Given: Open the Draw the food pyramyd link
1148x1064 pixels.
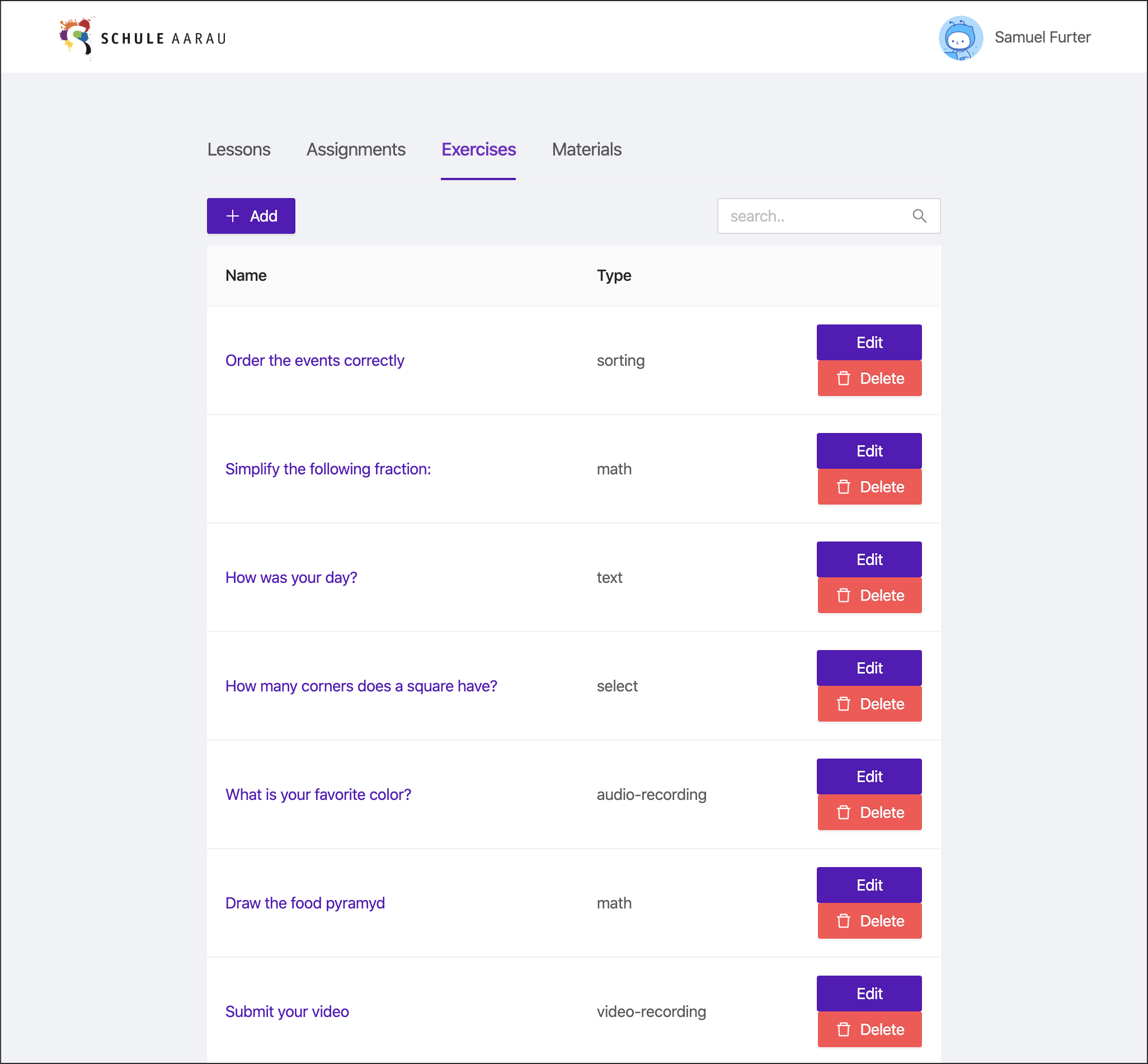Looking at the screenshot, I should 305,903.
